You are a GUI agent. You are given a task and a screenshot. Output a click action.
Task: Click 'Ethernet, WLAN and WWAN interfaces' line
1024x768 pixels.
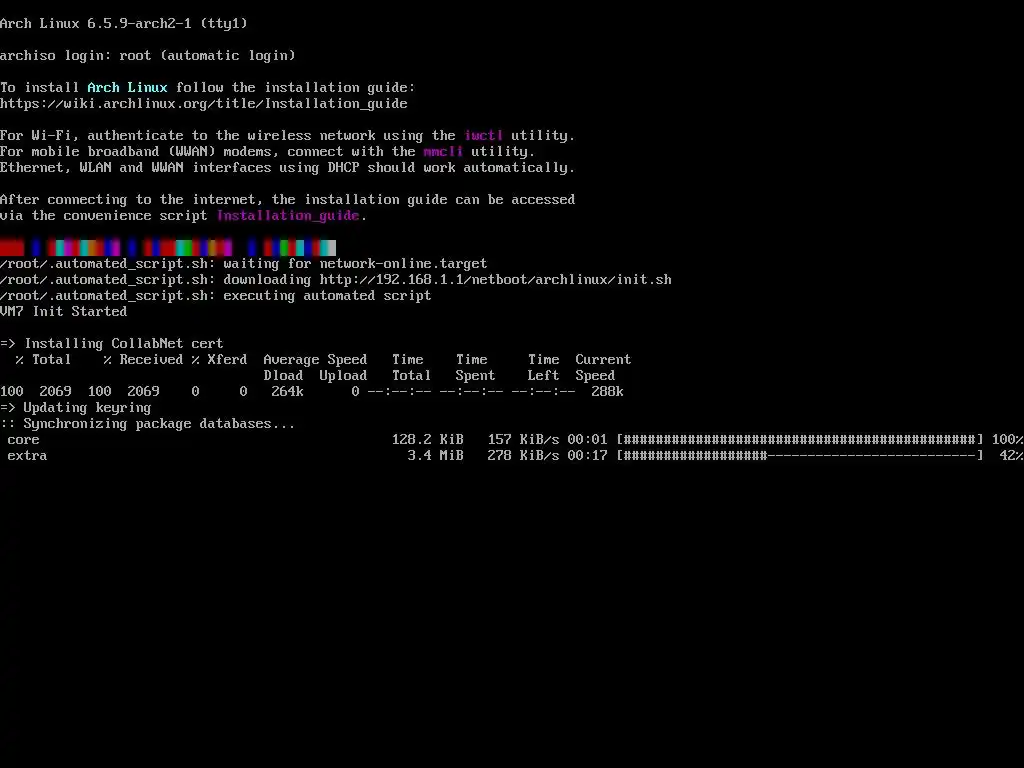[287, 168]
